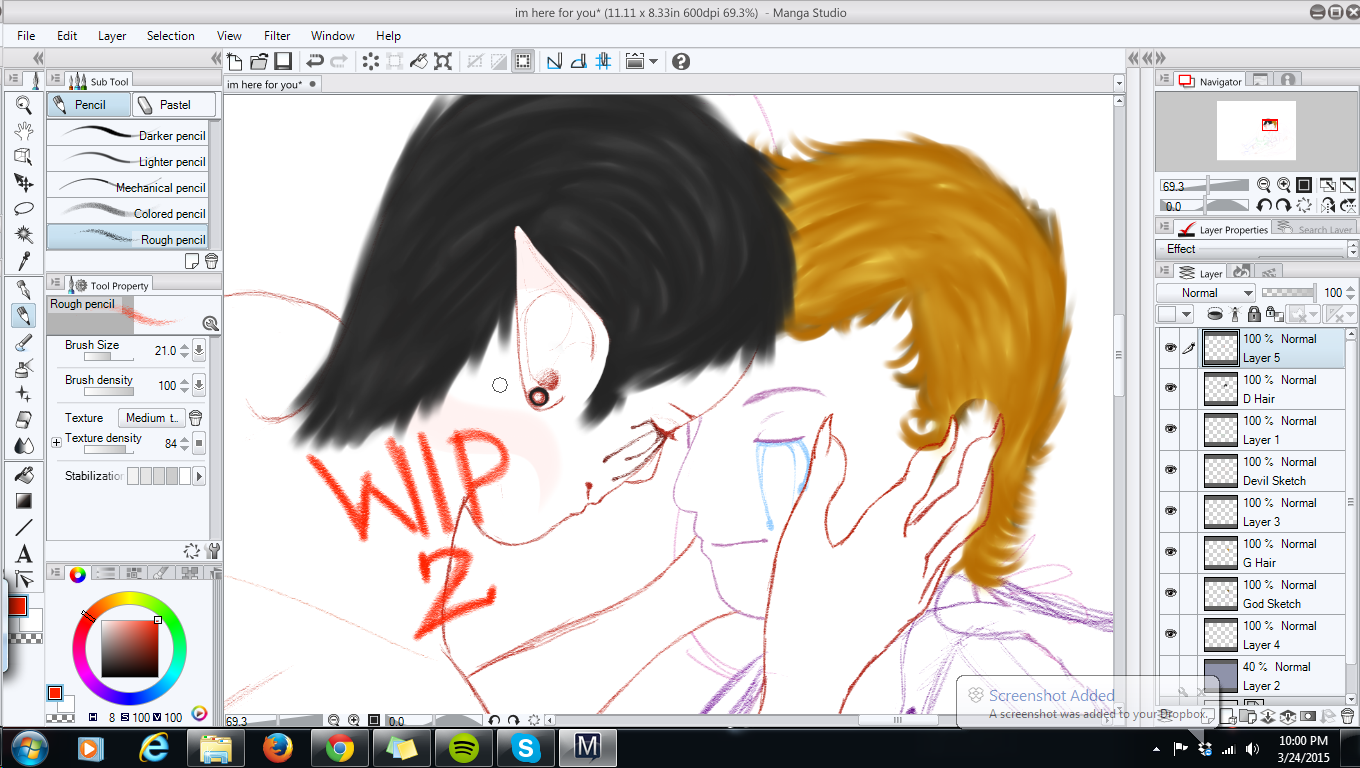
Task: Open the layer blending mode dropdown
Action: [x=1206, y=293]
